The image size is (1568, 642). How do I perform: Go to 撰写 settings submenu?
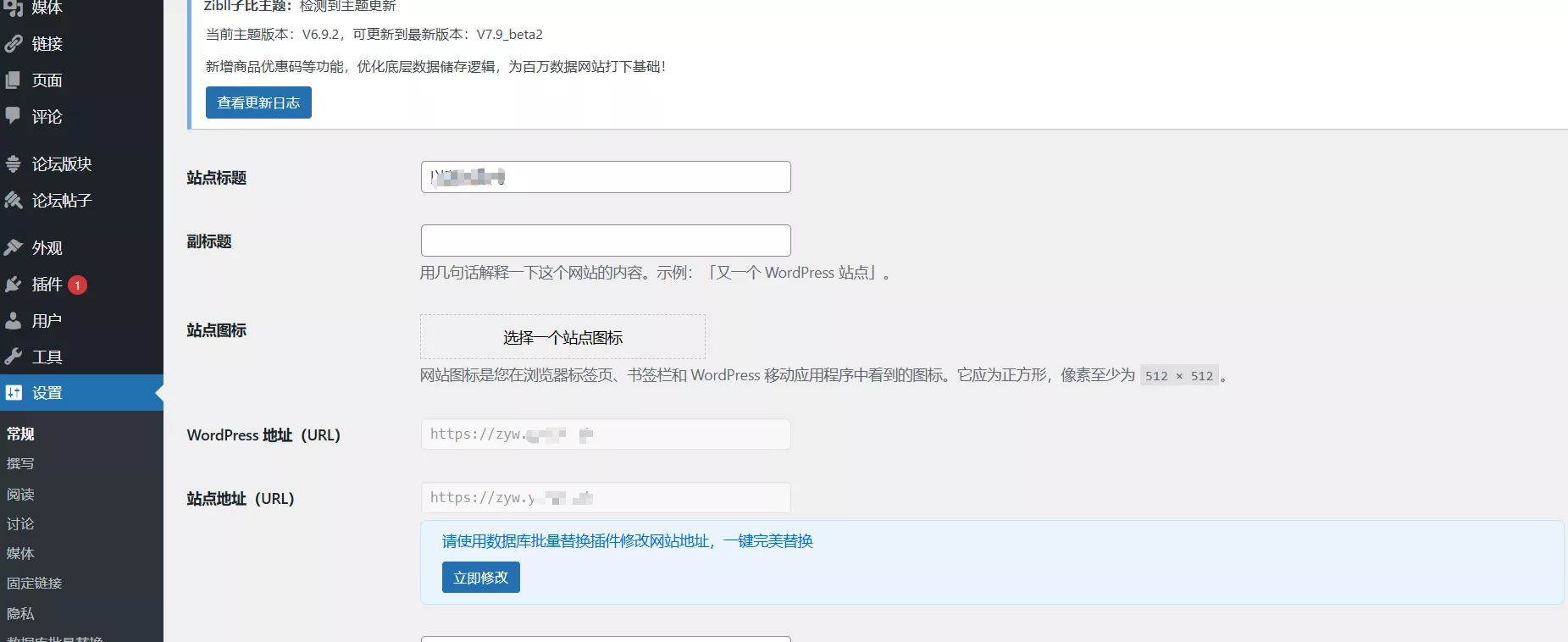click(20, 463)
